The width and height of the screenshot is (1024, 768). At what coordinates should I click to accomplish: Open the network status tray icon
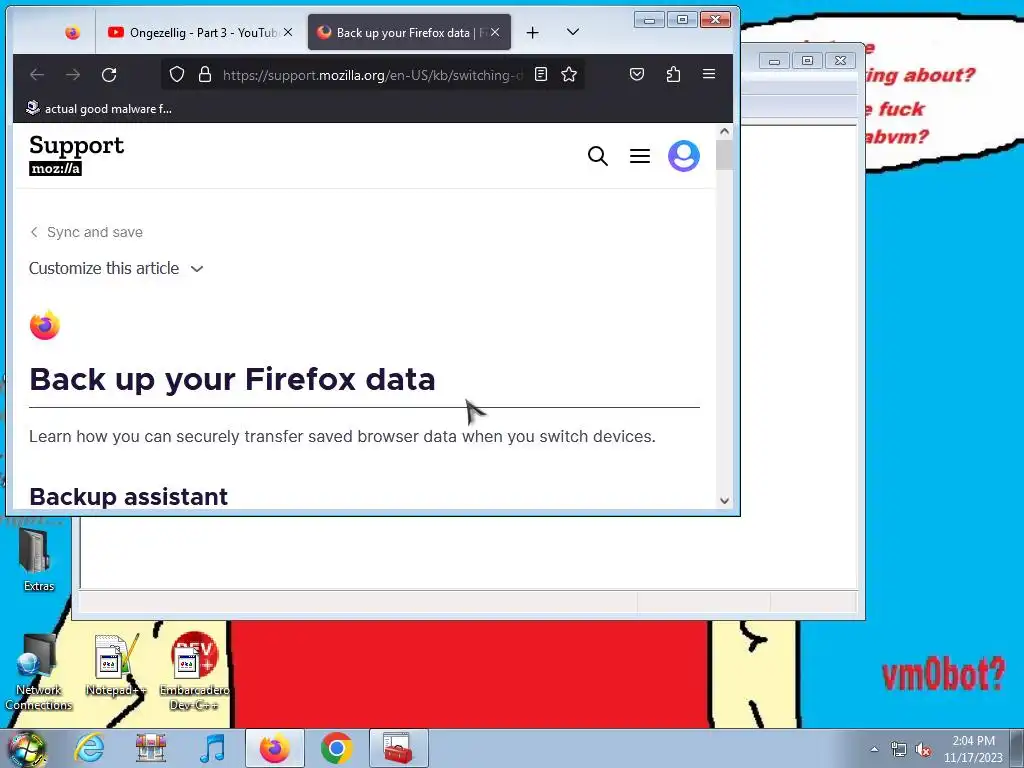pos(899,749)
